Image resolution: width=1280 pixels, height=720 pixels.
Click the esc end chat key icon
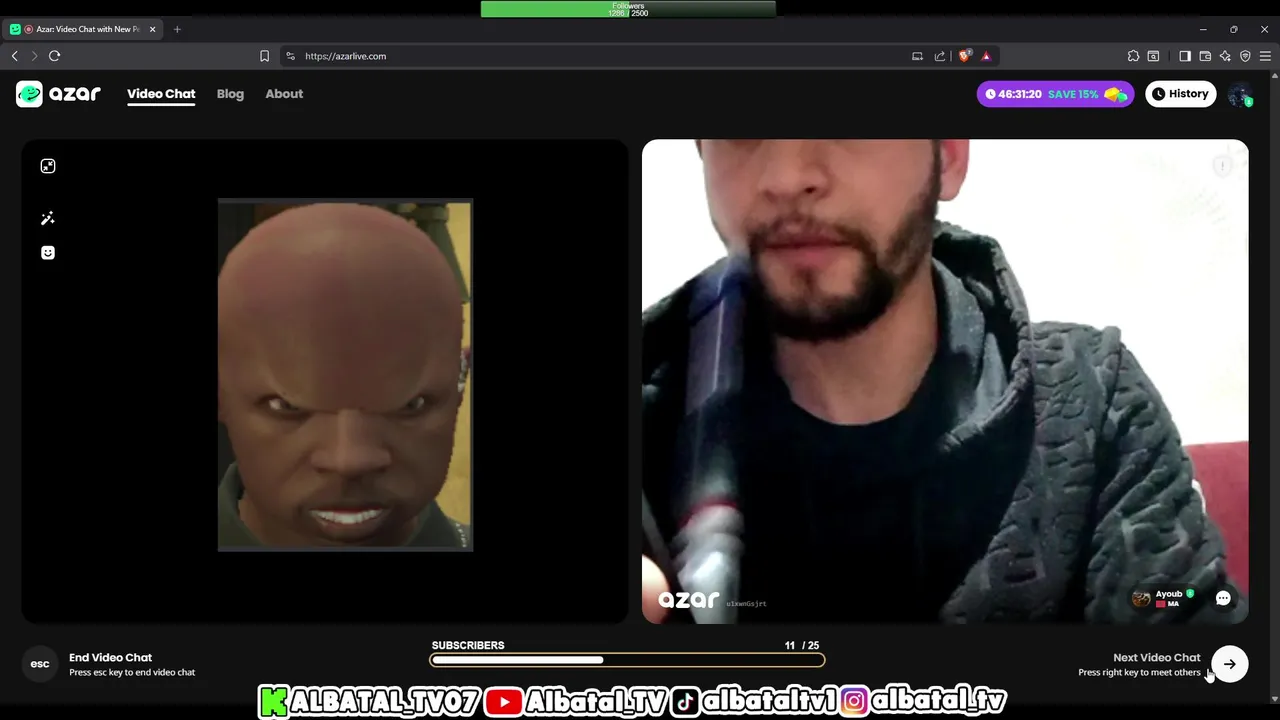(x=40, y=664)
